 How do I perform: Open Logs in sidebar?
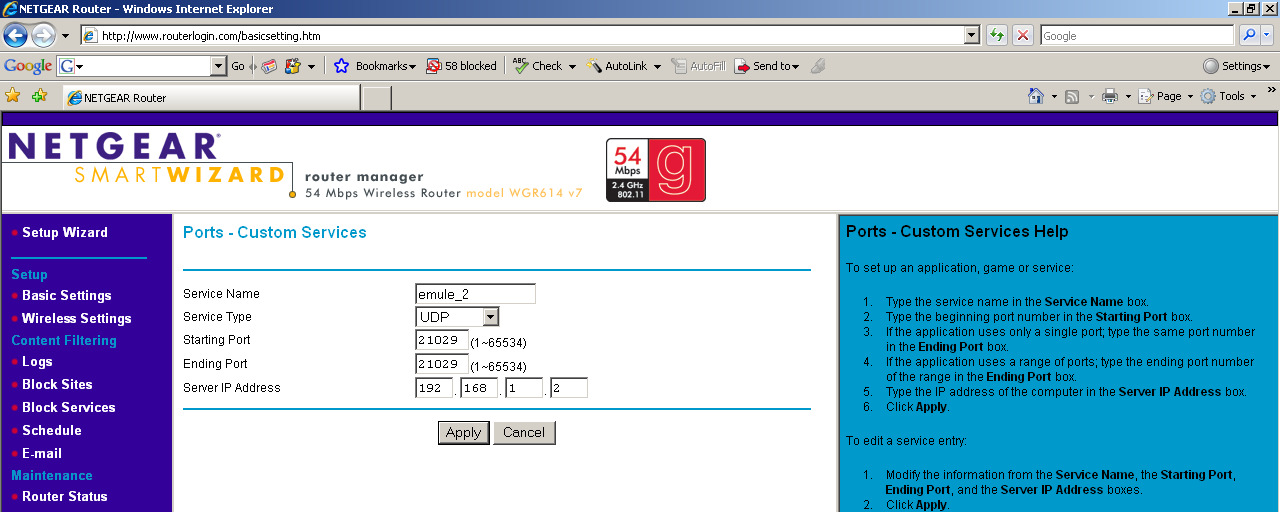point(37,361)
